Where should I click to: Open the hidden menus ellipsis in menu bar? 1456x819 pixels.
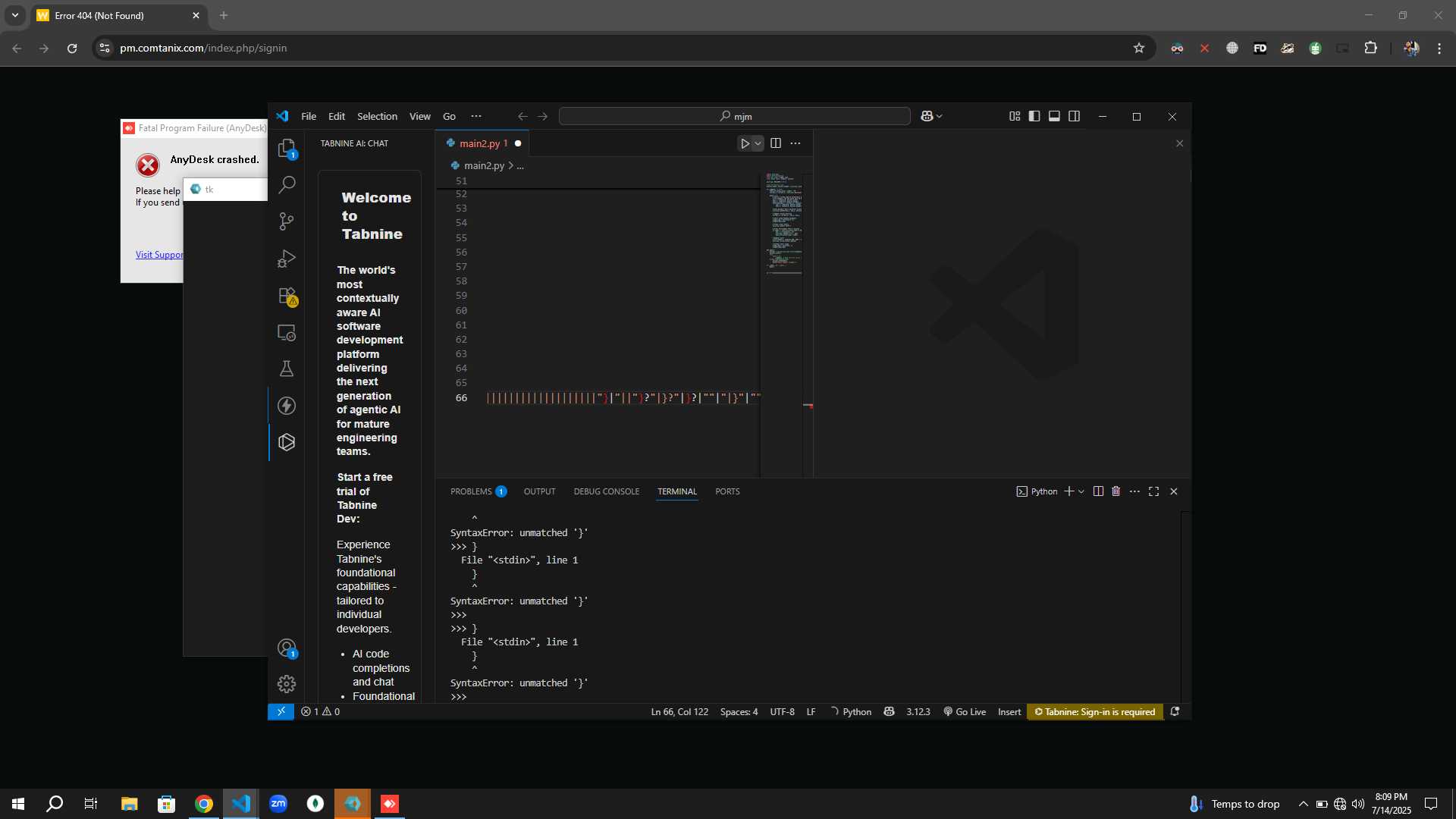(x=476, y=116)
